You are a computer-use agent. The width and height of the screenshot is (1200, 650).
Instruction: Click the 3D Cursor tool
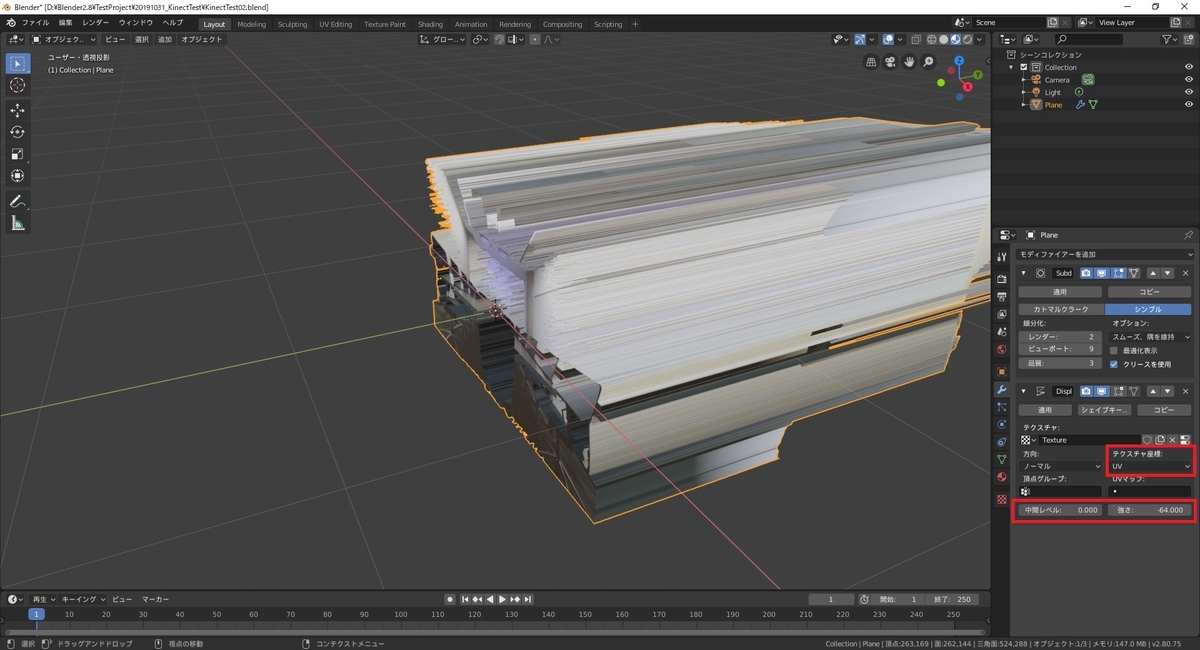(x=17, y=85)
